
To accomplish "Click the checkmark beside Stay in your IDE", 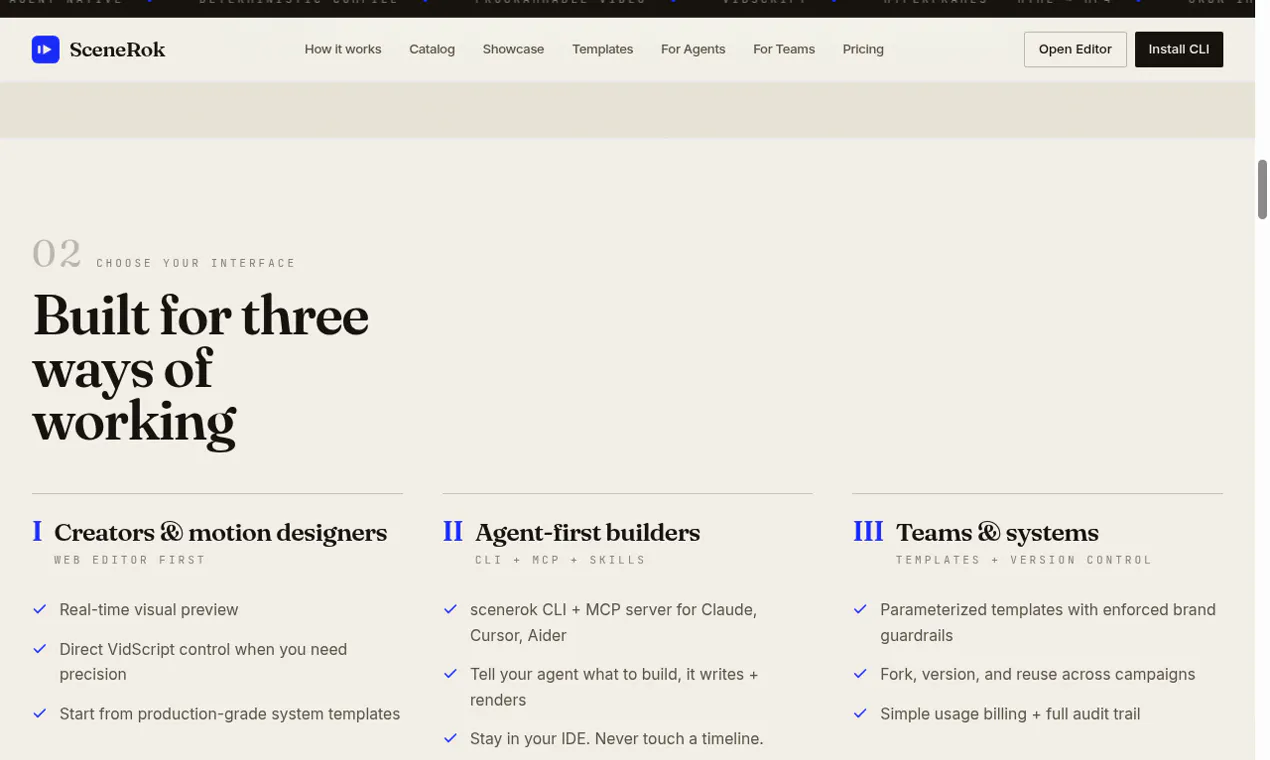I will (450, 739).
